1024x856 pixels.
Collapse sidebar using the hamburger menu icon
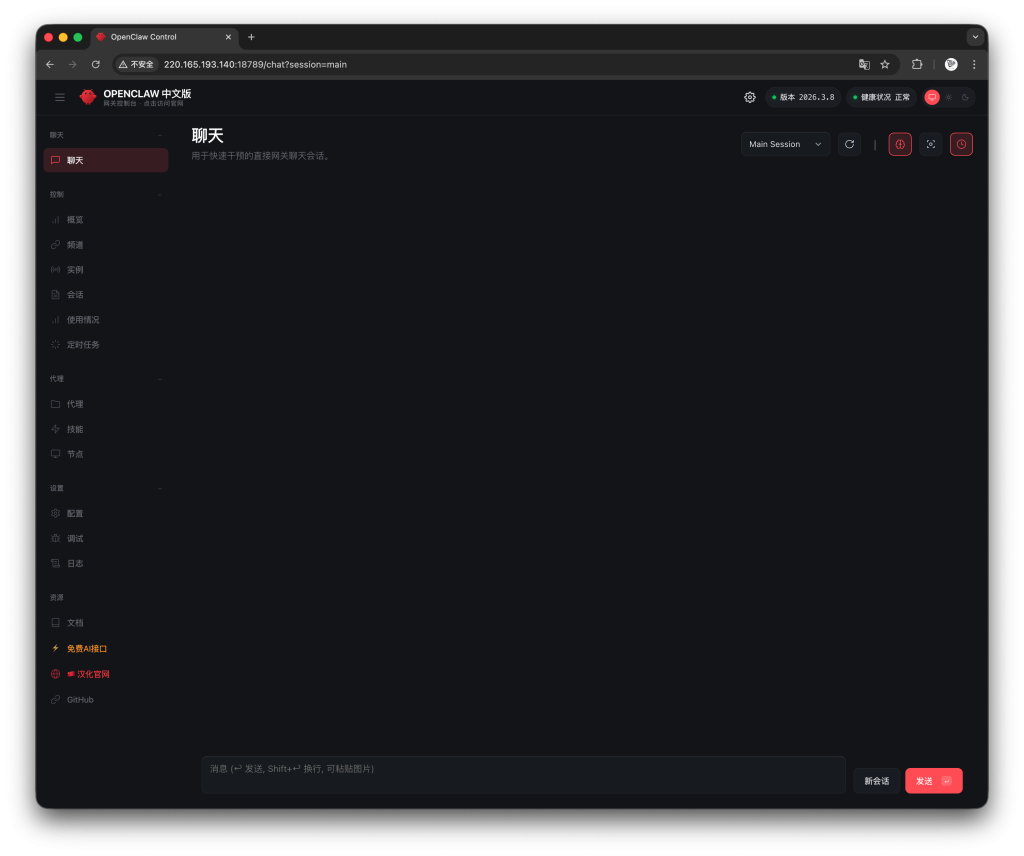pyautogui.click(x=60, y=97)
